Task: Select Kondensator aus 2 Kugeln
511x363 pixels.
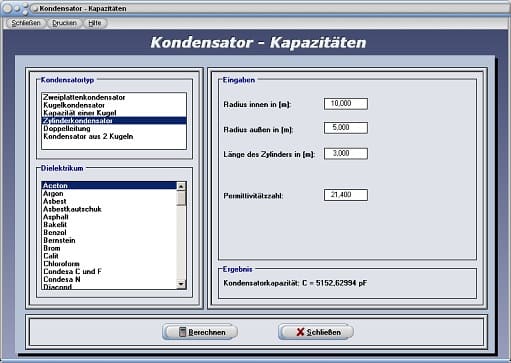Action: pyautogui.click(x=114, y=136)
